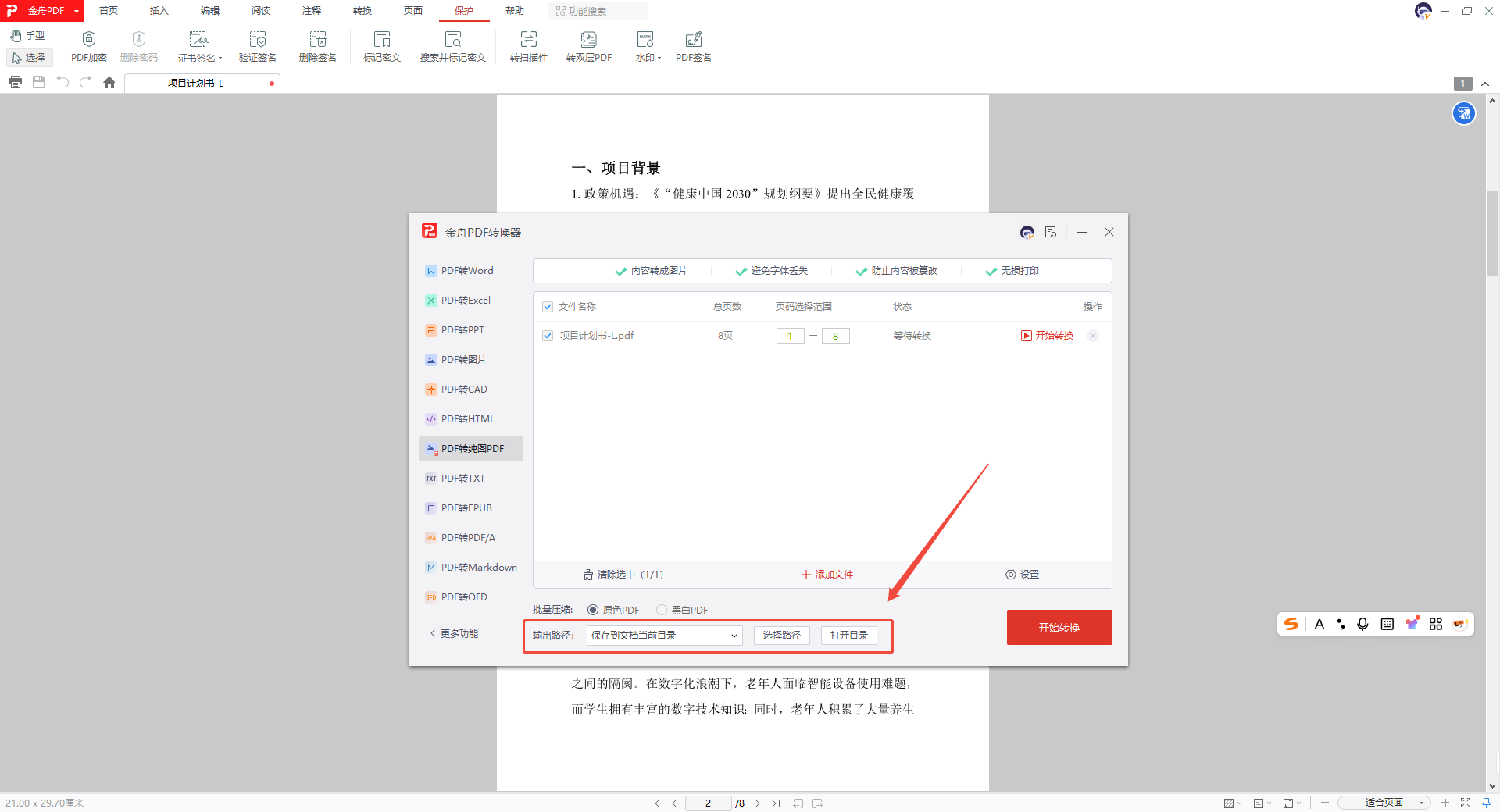Uncheck the 项目计划书-L.pdf file checkbox
Screen dimensions: 1500x812
click(x=548, y=336)
